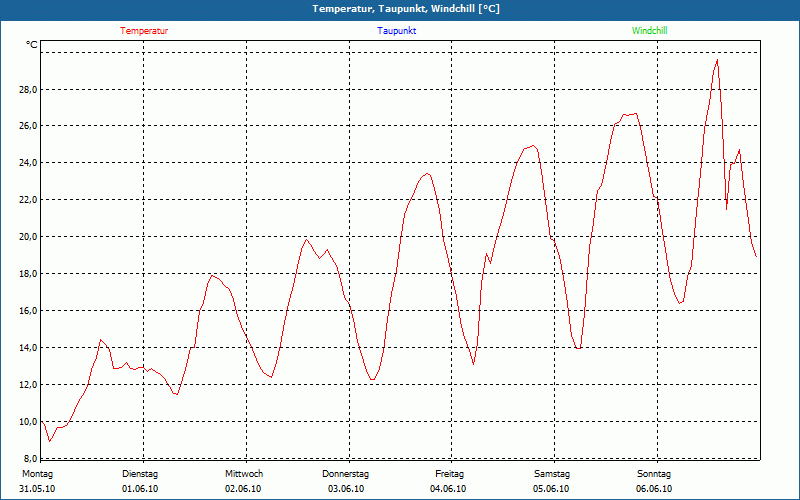Click the red Temperatur legend label
800x500 pixels.
pos(144,31)
